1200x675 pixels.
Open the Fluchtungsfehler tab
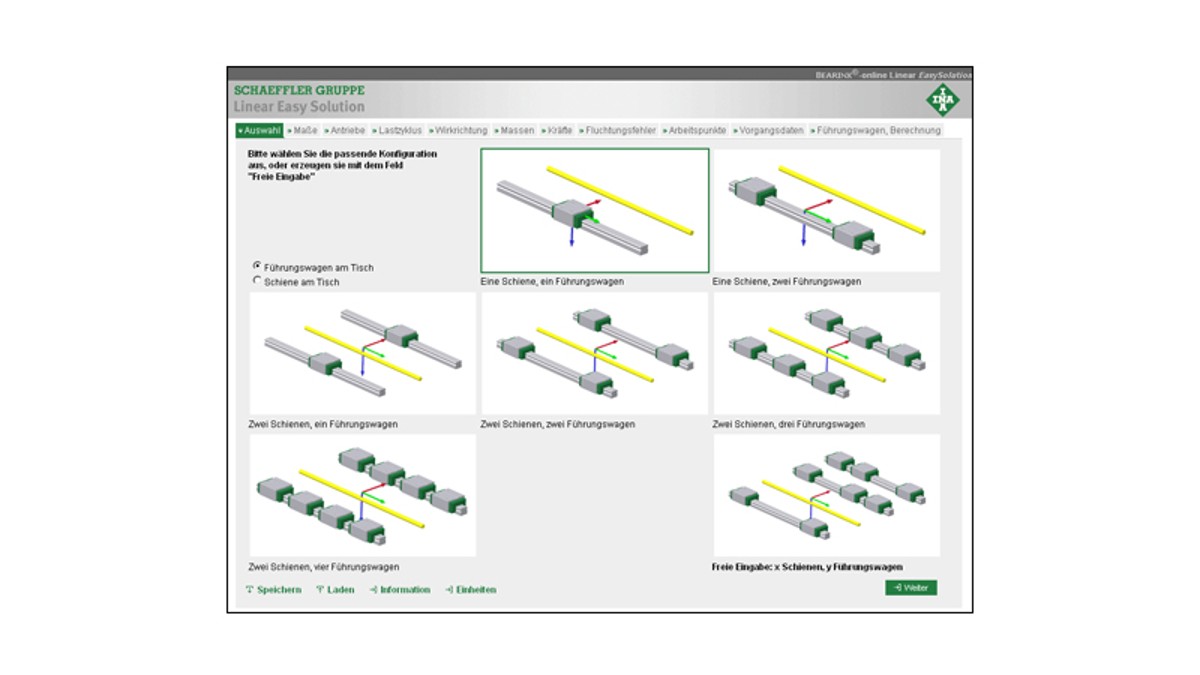(619, 131)
